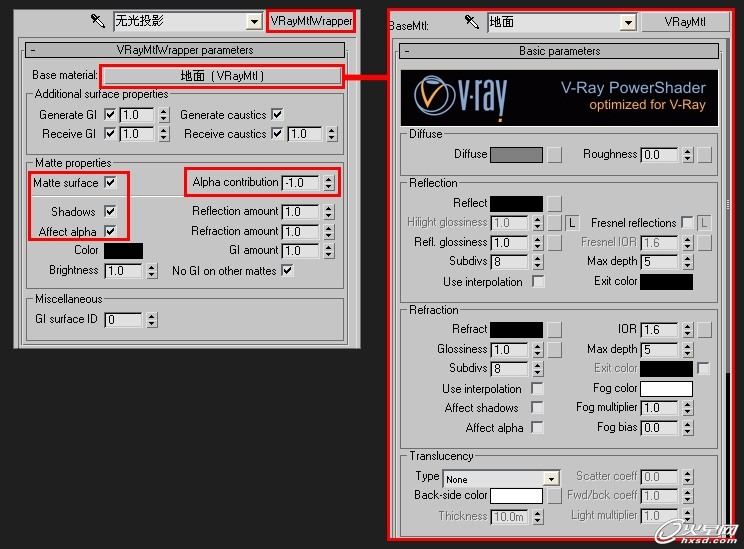The width and height of the screenshot is (744, 549).
Task: Click the Generate GI value field
Action: (x=137, y=115)
